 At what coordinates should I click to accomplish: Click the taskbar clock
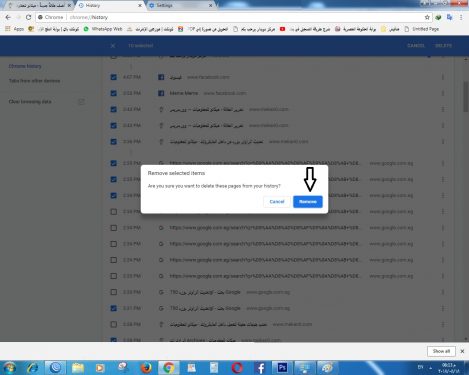tap(449, 368)
